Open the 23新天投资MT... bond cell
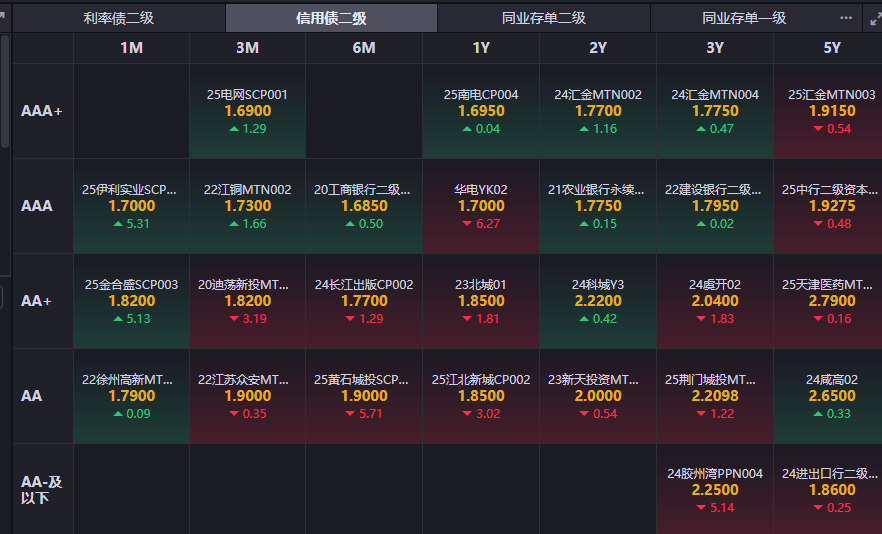Viewport: 882px width, 534px height. click(598, 396)
